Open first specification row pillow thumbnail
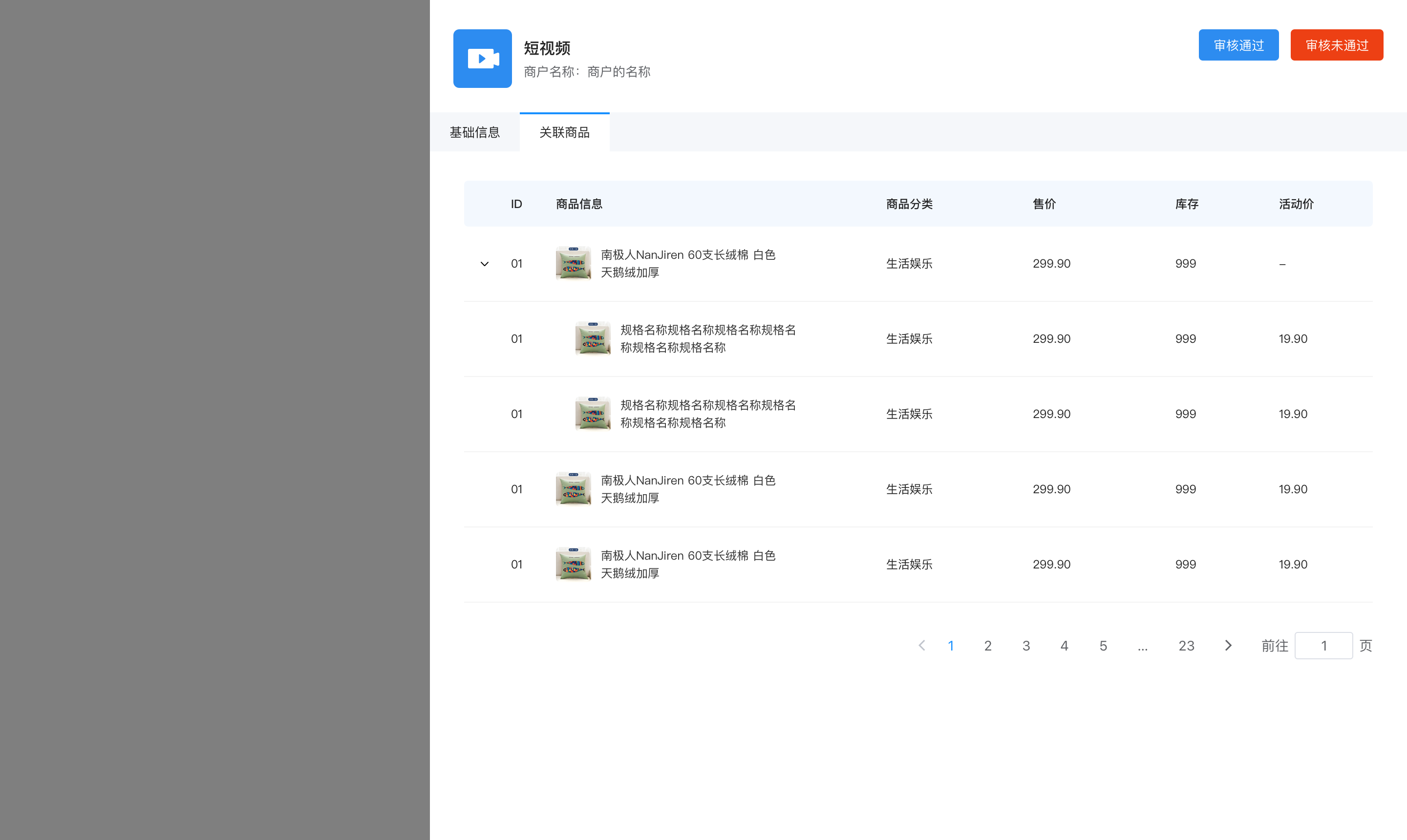This screenshot has width=1407, height=840. [593, 338]
